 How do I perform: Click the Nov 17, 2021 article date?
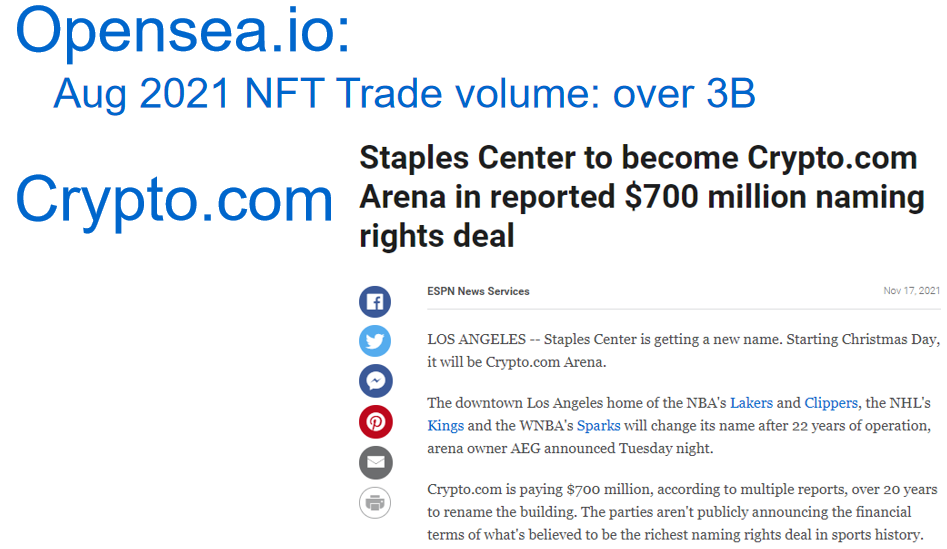(911, 291)
